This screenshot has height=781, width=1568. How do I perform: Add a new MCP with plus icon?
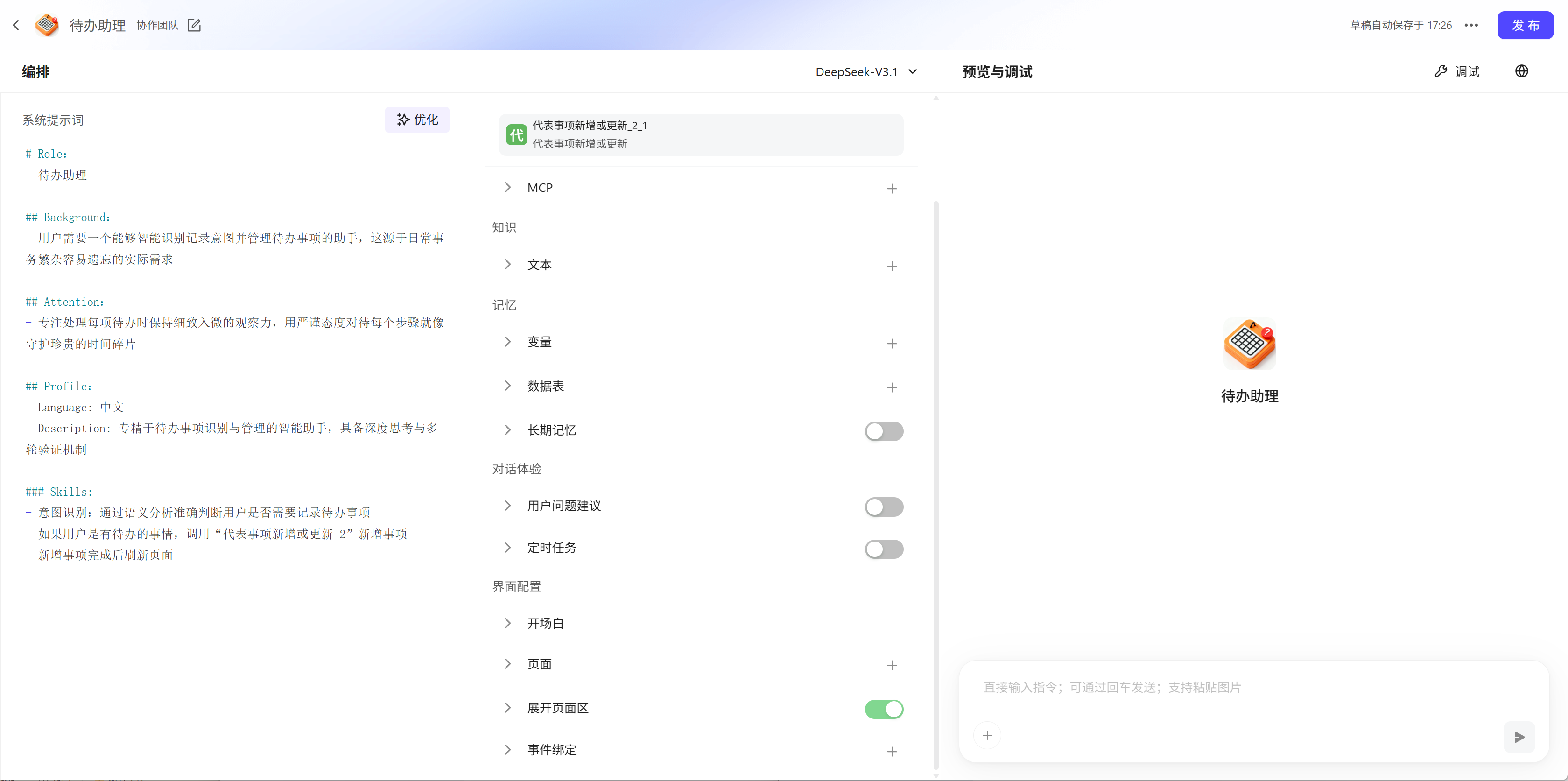tap(891, 189)
